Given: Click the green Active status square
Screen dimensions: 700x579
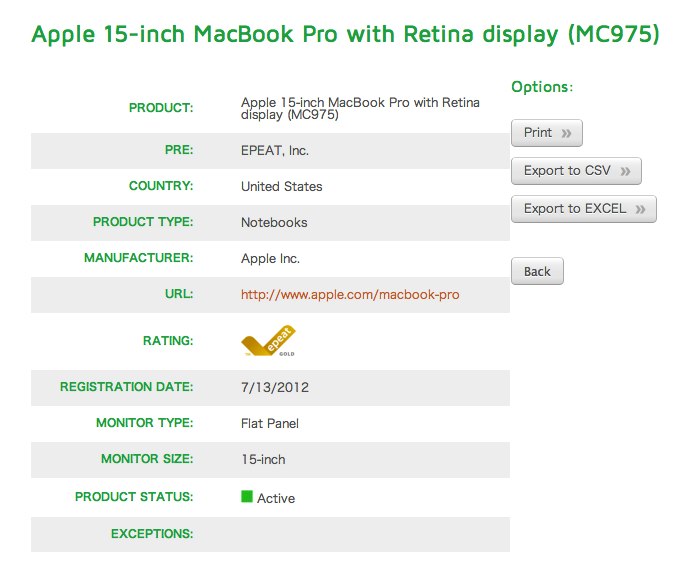Looking at the screenshot, I should click(x=247, y=496).
